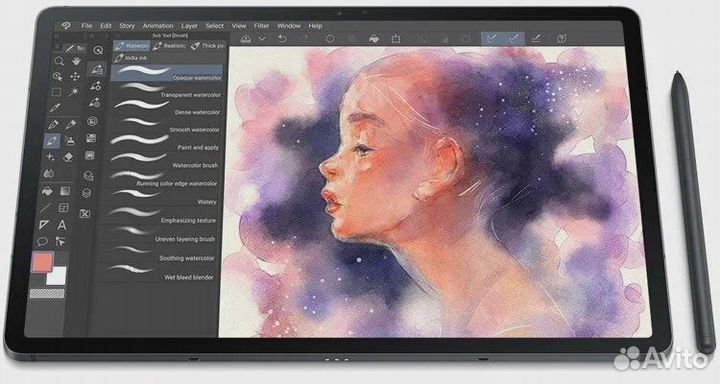Image resolution: width=720 pixels, height=384 pixels.
Task: Select the Ruler tool
Action: [44, 225]
